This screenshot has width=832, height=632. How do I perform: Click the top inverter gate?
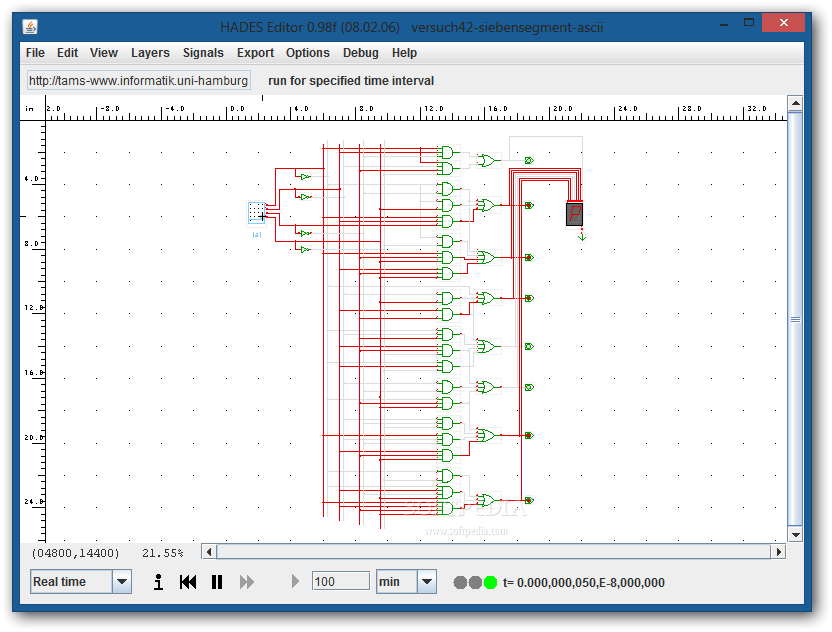tap(305, 177)
